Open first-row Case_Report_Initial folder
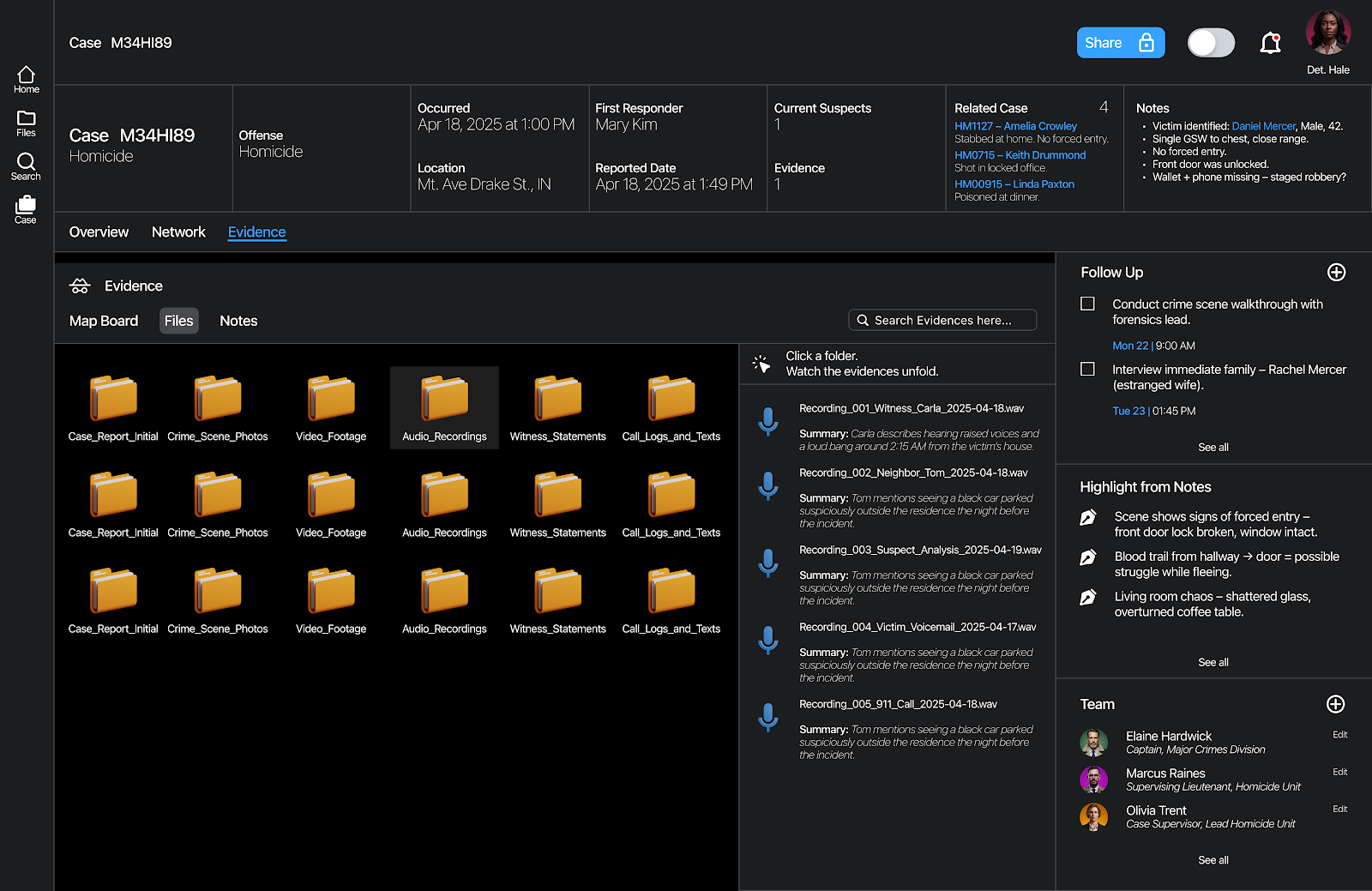The height and width of the screenshot is (891, 1372). pyautogui.click(x=113, y=407)
